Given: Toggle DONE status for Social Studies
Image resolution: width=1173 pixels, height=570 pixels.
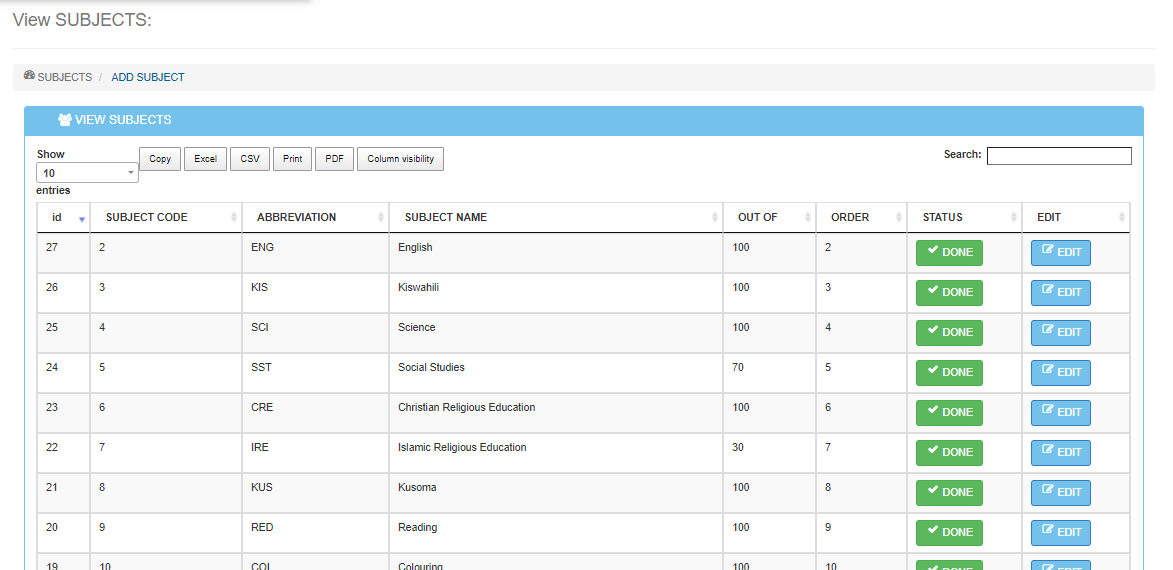Looking at the screenshot, I should click(x=949, y=373).
